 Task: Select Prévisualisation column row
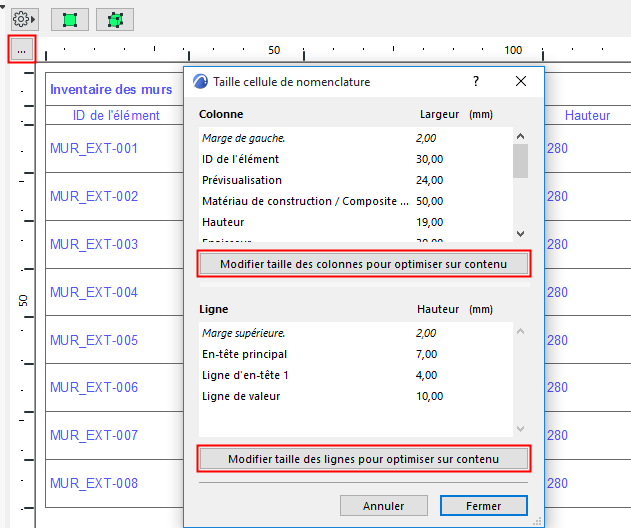click(356, 180)
